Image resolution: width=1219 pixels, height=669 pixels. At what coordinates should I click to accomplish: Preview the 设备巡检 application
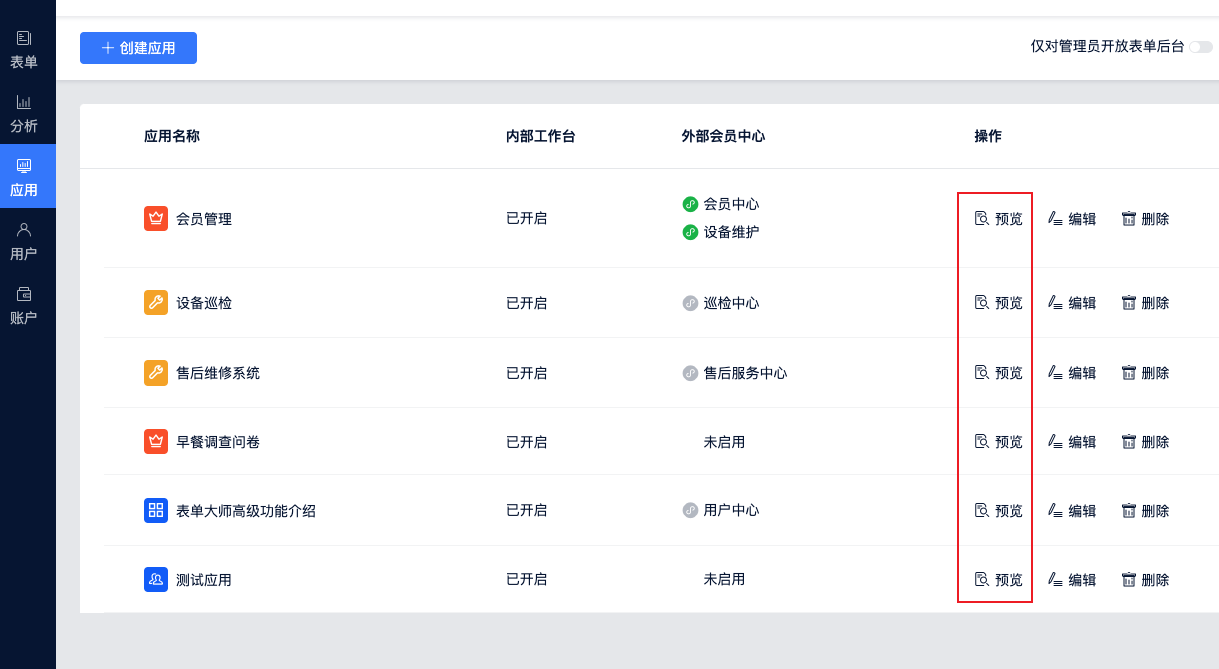pyautogui.click(x=998, y=303)
